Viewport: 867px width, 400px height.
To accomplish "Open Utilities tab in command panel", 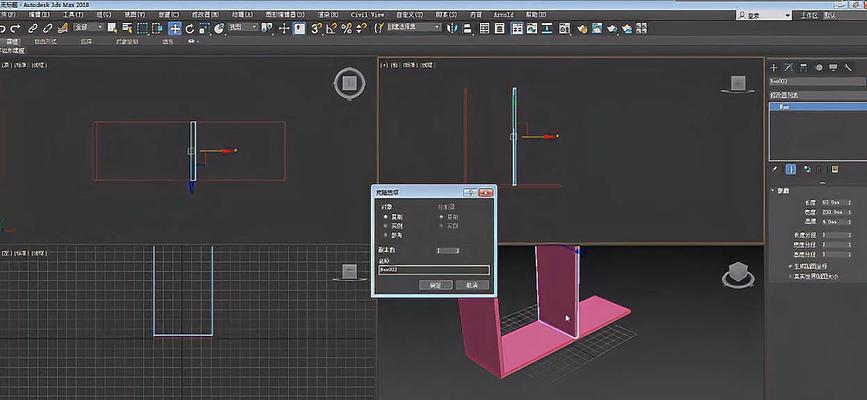I will (848, 67).
